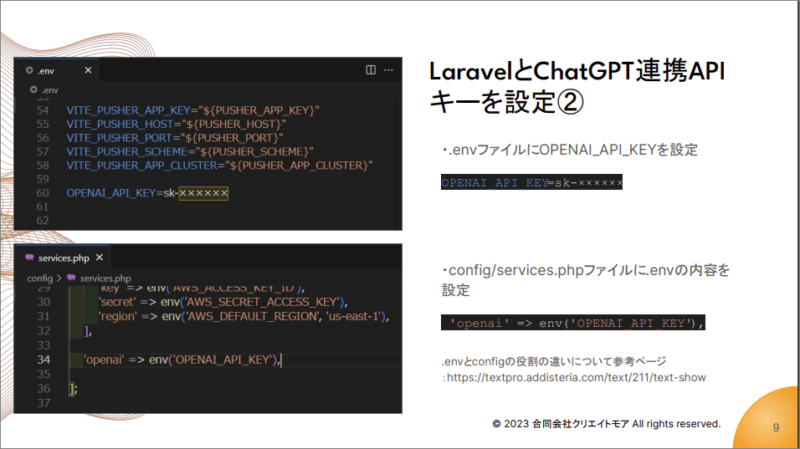Click the config breadcrumb folder
The width and height of the screenshot is (800, 449).
[40, 278]
